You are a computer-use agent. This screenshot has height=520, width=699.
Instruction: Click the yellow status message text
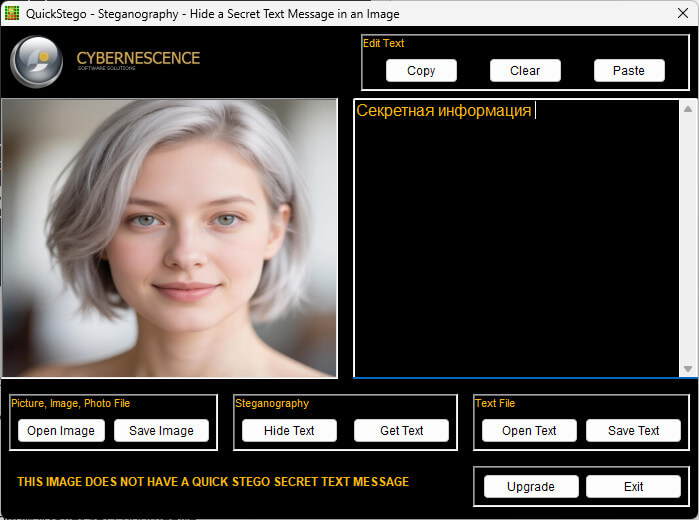pos(213,482)
